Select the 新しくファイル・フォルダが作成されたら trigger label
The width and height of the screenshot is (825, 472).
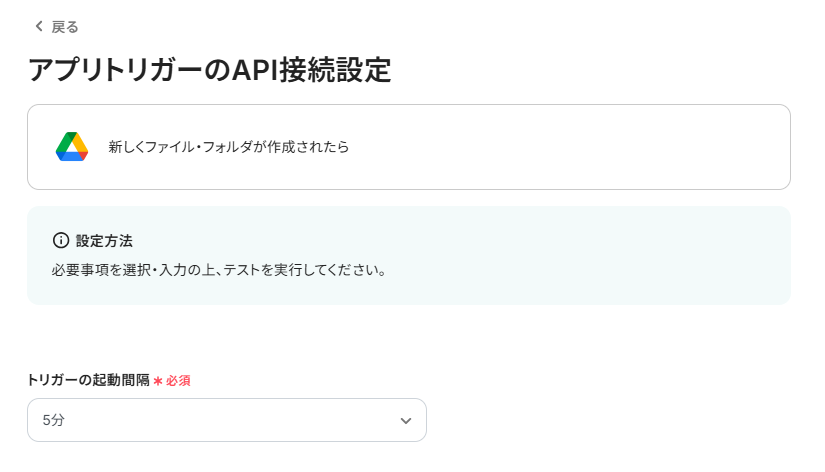coord(229,147)
